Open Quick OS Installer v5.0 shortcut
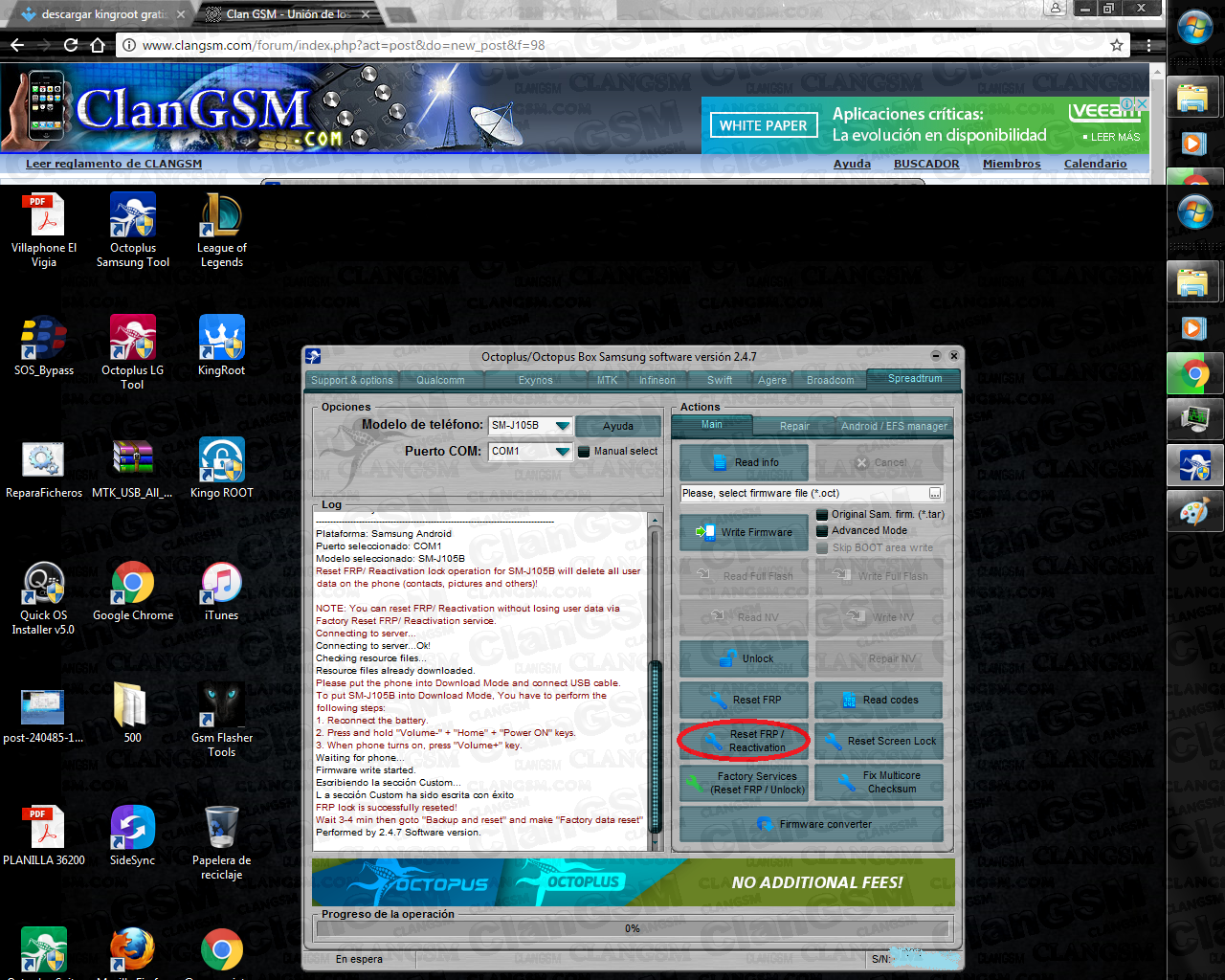 [44, 597]
